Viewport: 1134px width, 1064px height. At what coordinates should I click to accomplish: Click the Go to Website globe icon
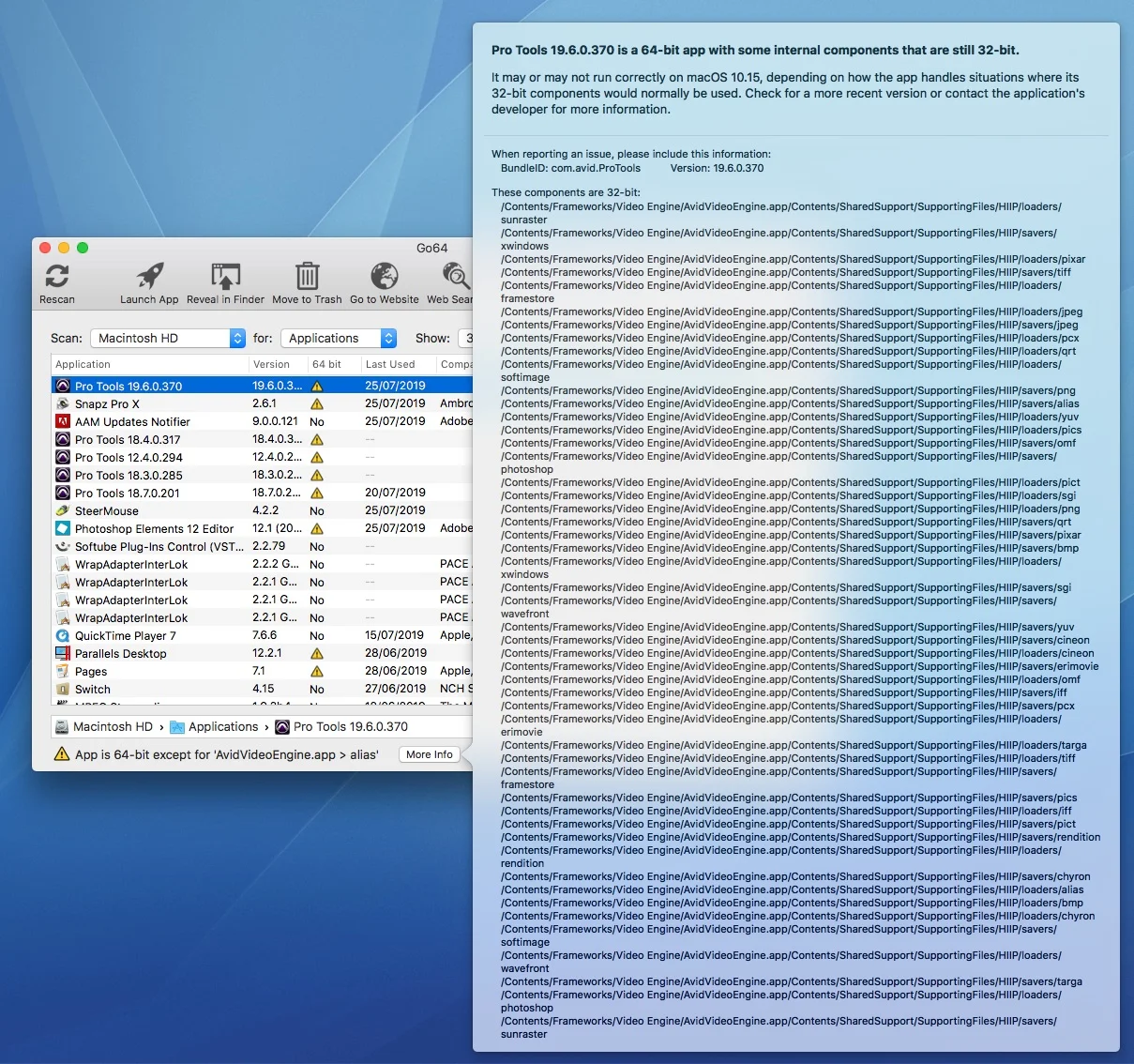pyautogui.click(x=385, y=276)
